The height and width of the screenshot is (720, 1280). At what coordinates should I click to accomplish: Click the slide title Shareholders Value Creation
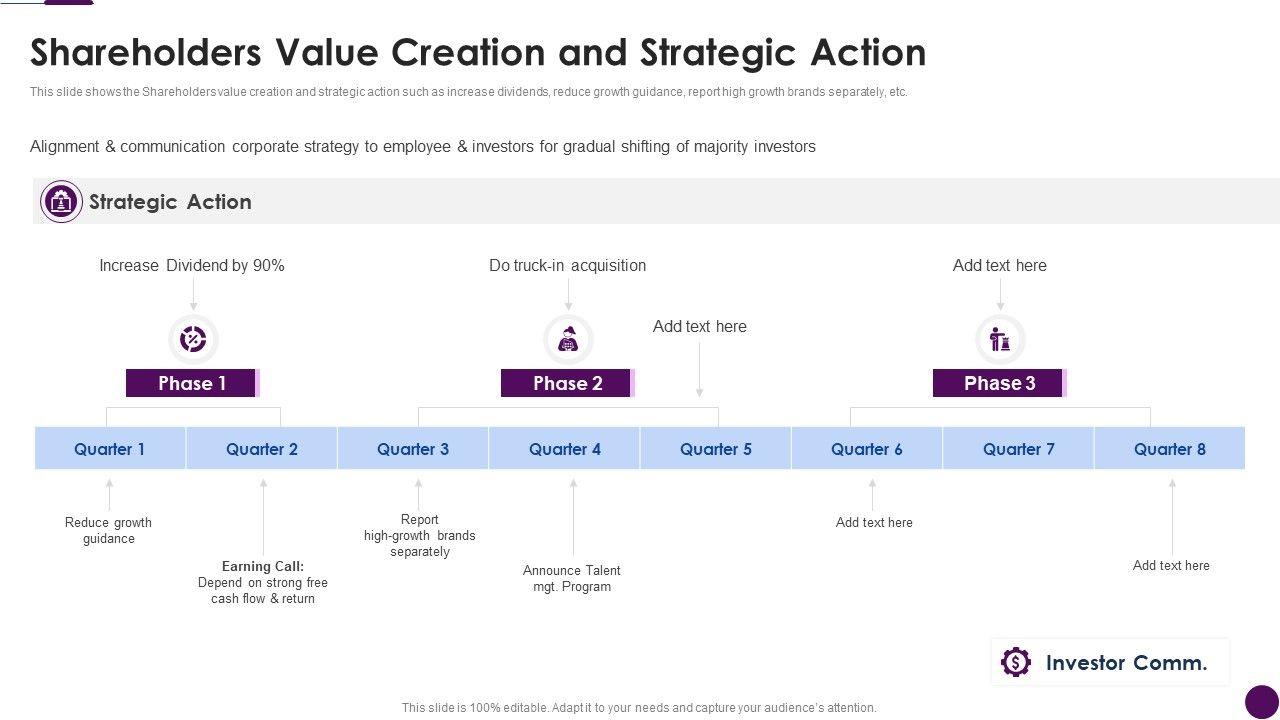478,52
